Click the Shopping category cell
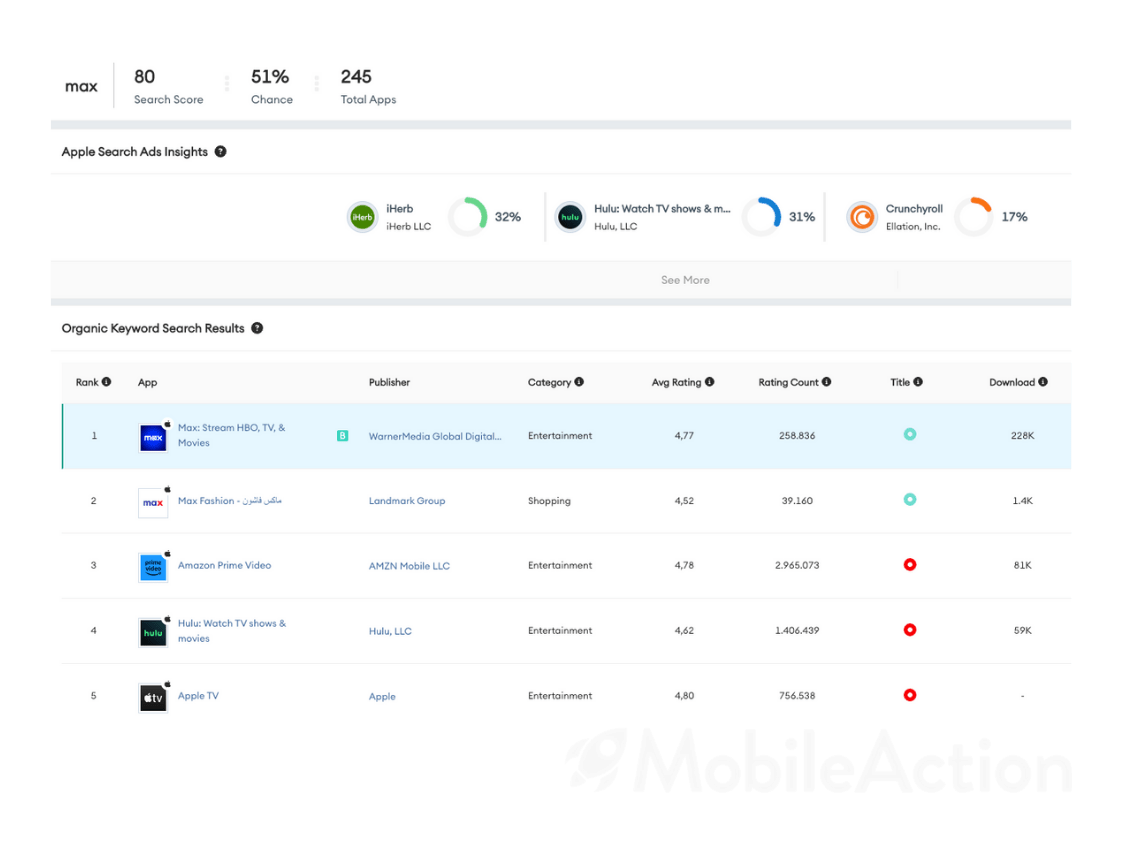The image size is (1122, 845). point(549,501)
